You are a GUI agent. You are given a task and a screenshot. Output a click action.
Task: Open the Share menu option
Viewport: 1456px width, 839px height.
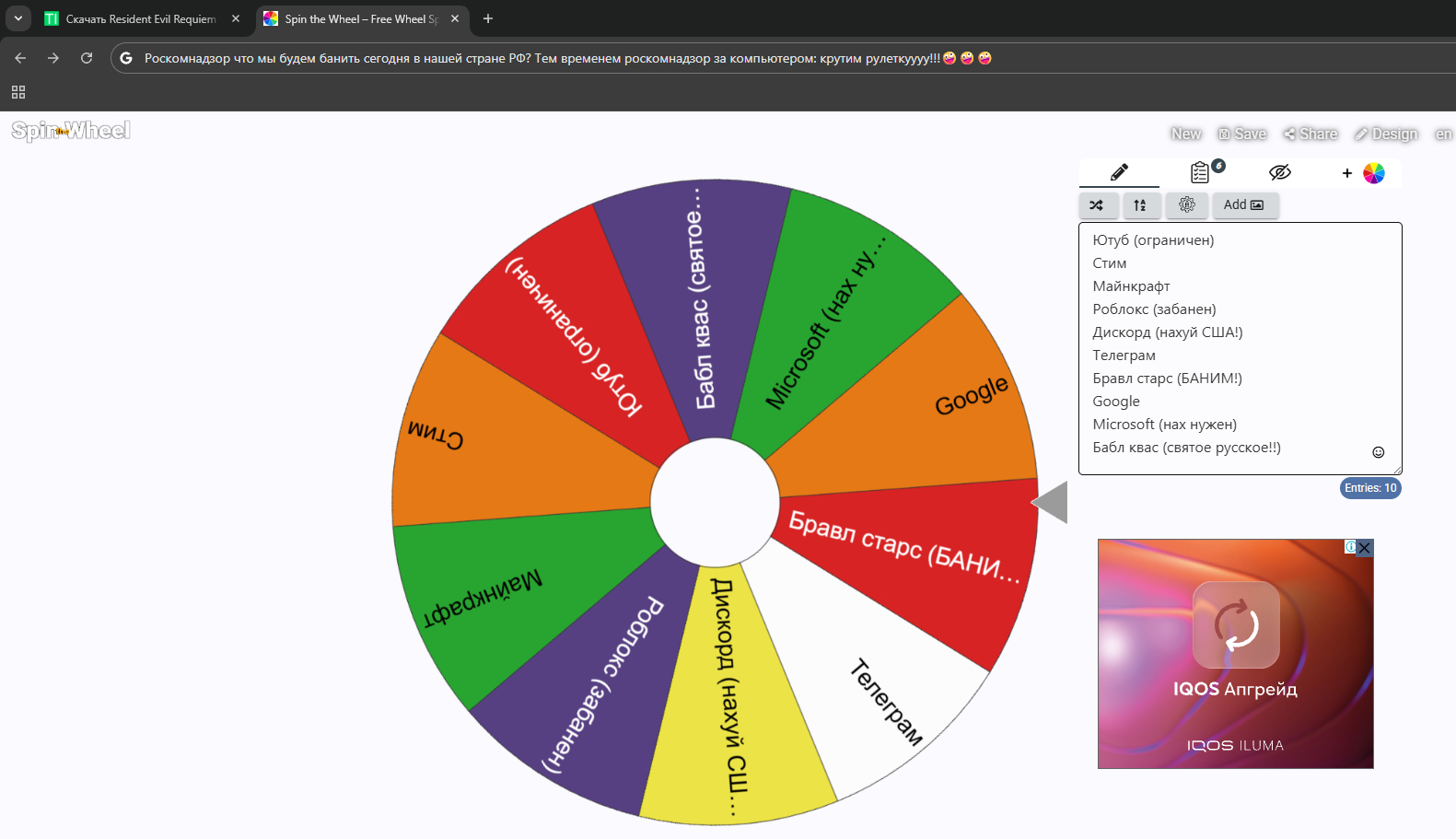(x=1310, y=134)
